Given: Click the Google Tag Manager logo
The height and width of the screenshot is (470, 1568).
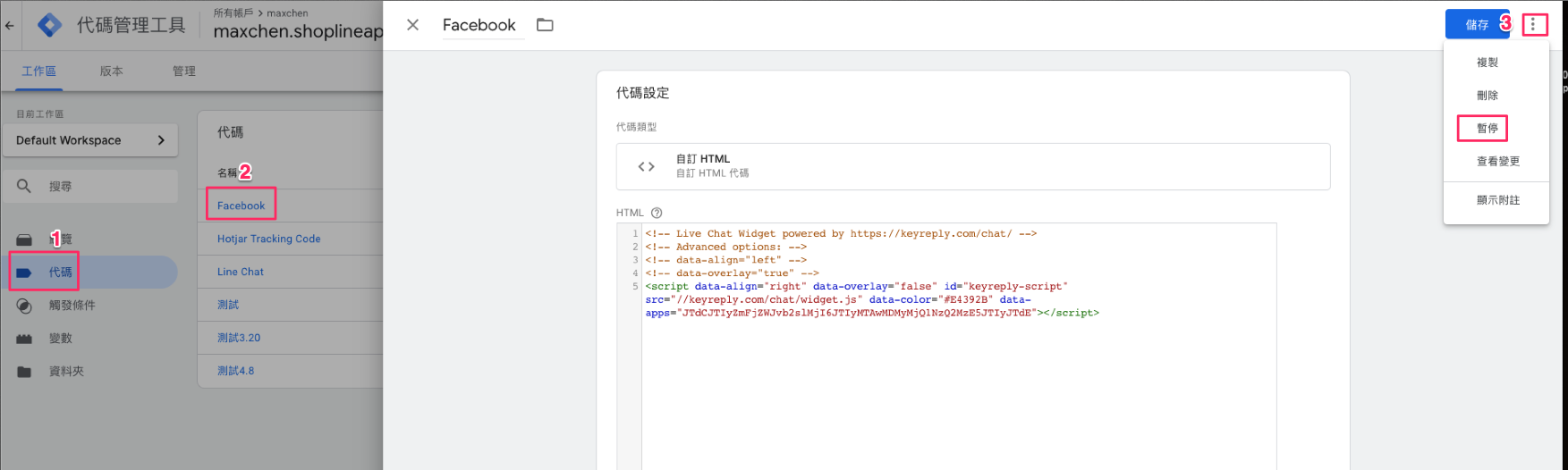Looking at the screenshot, I should [50, 25].
